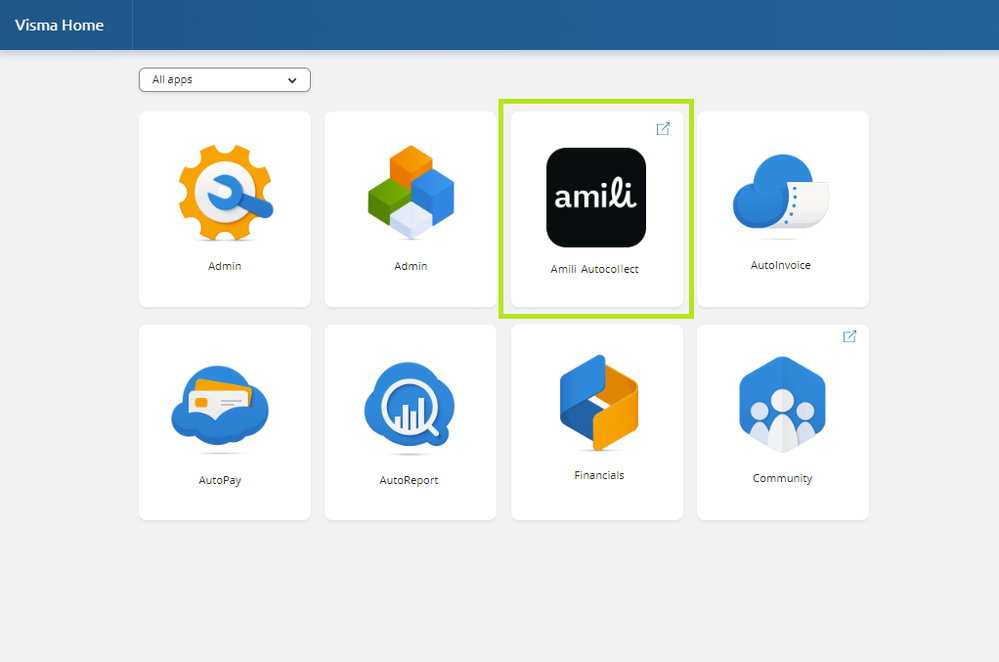Open the Financials blue-orange logo icon

(x=599, y=402)
